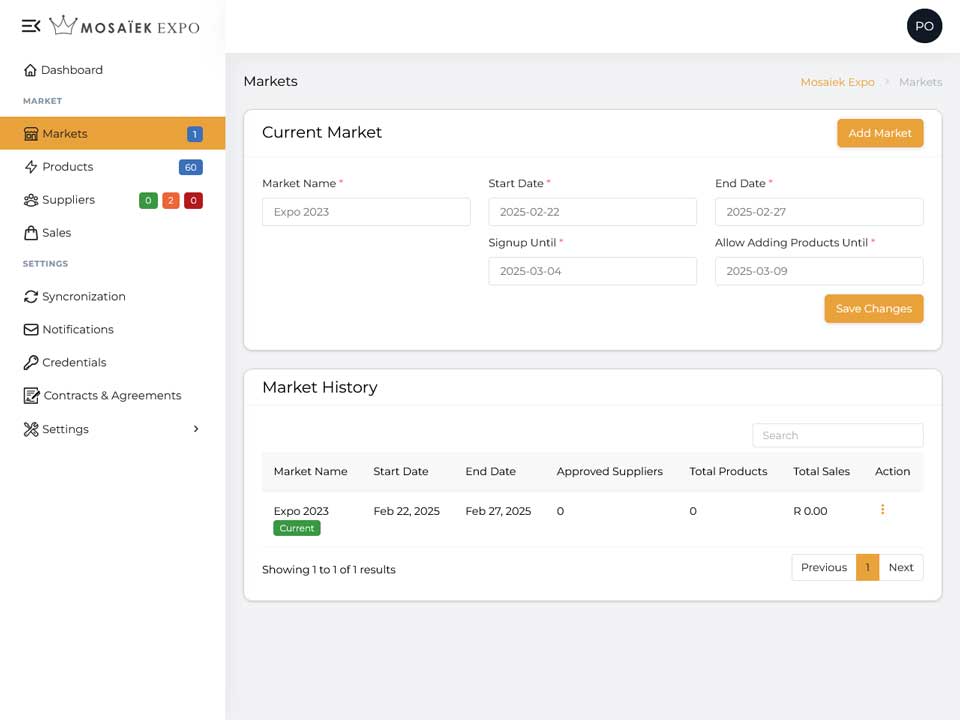Click the Market History search box
The height and width of the screenshot is (720, 960).
(838, 435)
